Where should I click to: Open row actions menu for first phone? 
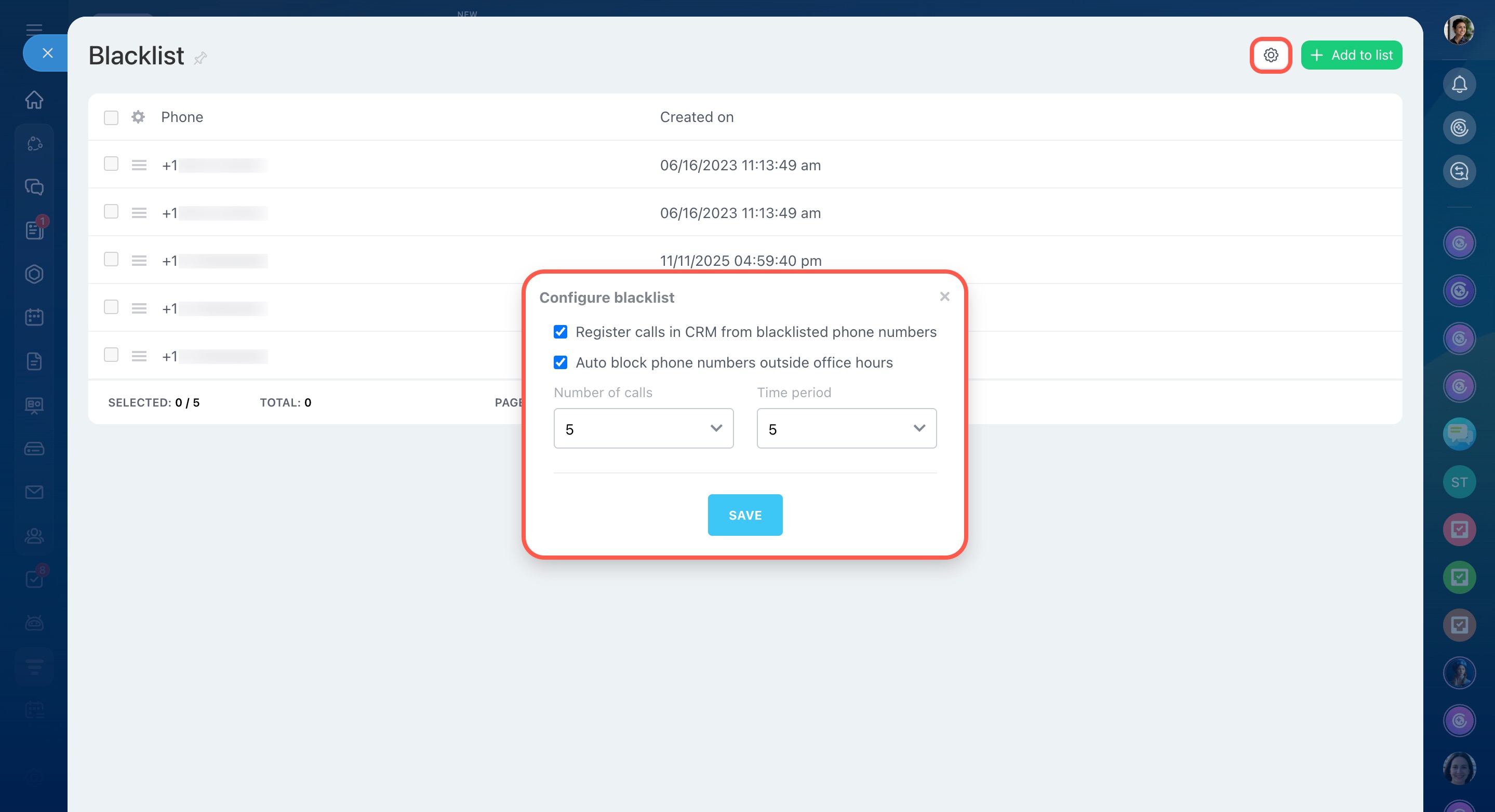pyautogui.click(x=139, y=165)
